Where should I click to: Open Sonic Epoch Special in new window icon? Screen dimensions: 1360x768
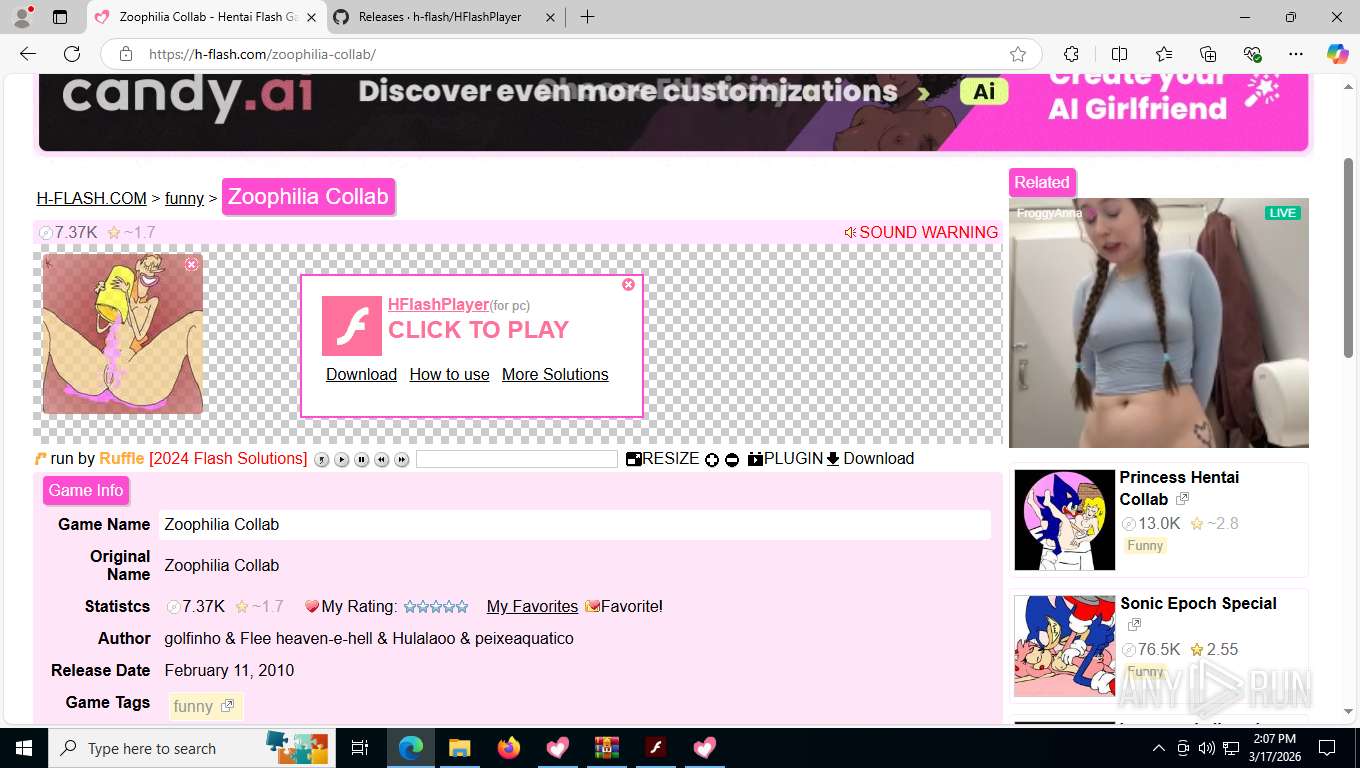pos(1134,625)
